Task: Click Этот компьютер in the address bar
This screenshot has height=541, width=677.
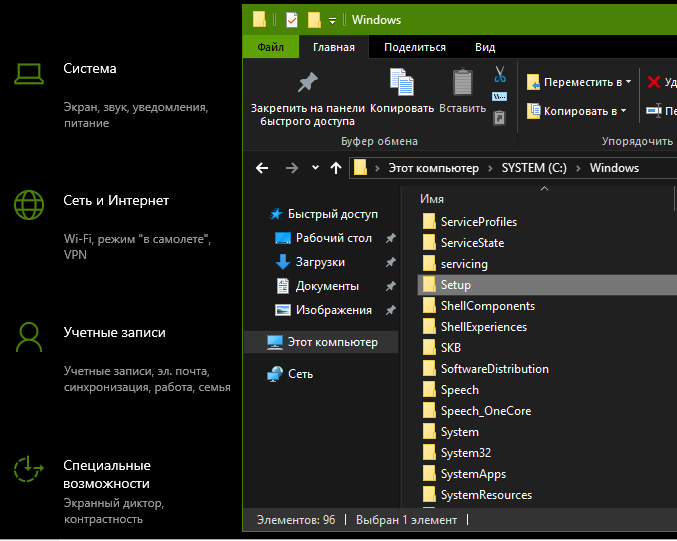Action: (433, 168)
